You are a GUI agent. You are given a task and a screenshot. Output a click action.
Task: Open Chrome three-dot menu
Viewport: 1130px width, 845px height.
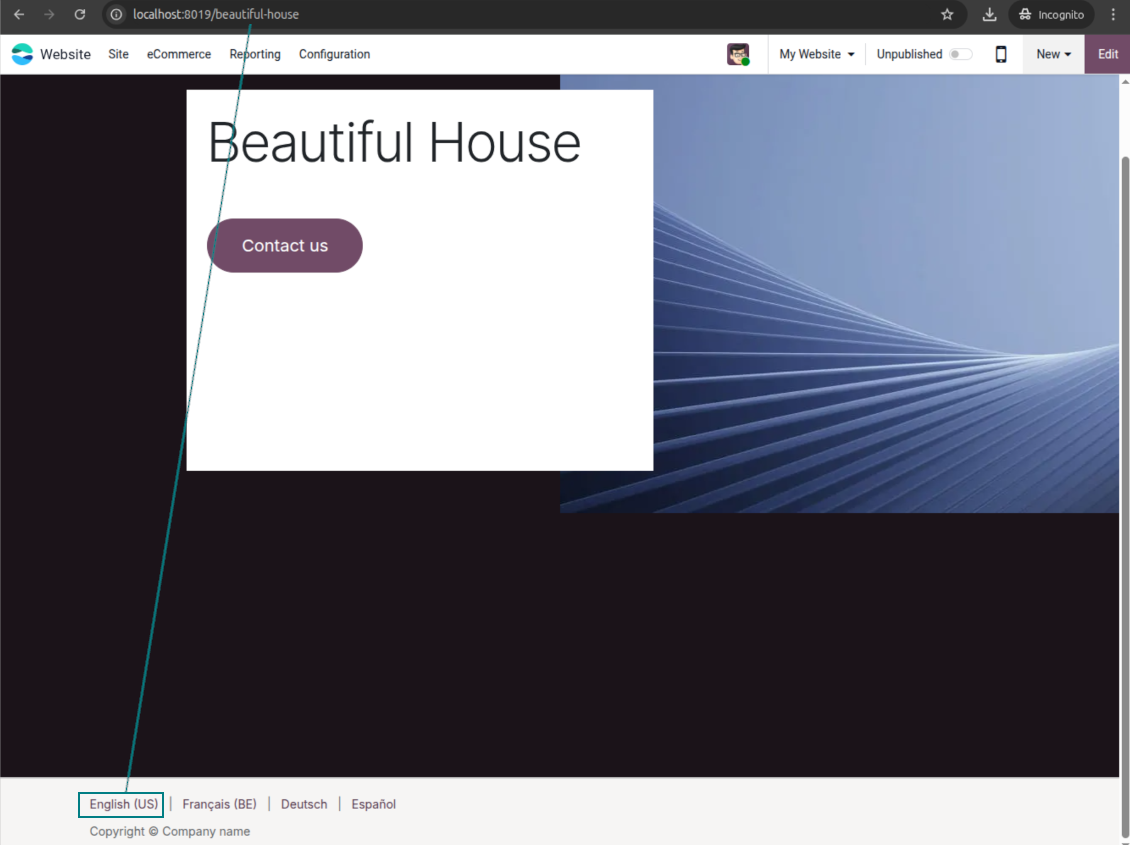[1113, 15]
